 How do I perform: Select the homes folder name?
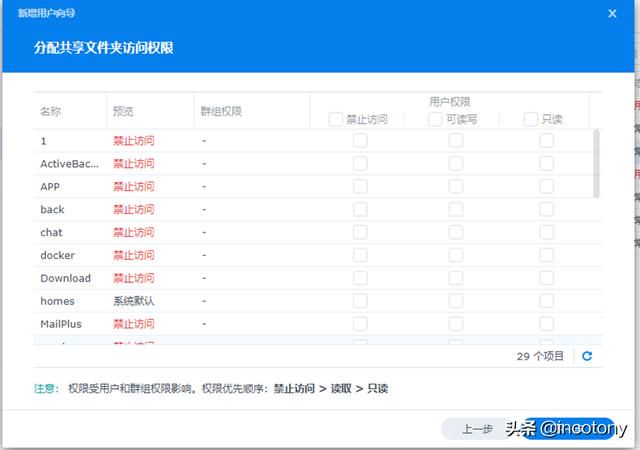pyautogui.click(x=58, y=301)
